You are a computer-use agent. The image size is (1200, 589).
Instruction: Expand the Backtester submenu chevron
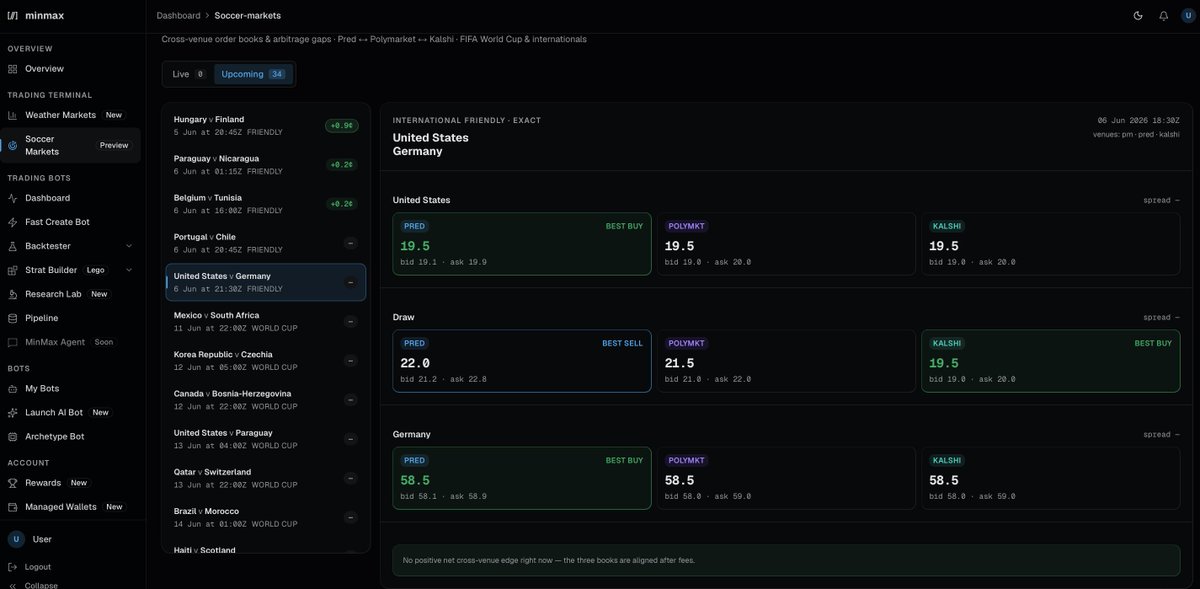(129, 246)
